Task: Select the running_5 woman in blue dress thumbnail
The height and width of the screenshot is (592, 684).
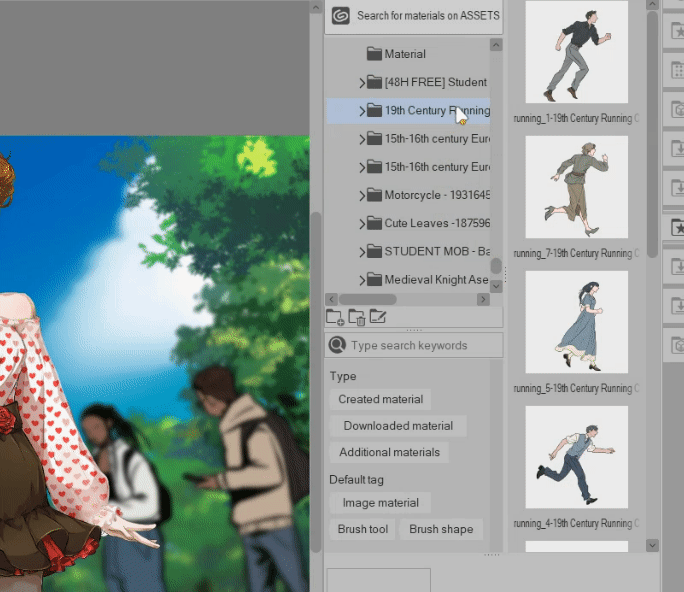Action: coord(576,322)
